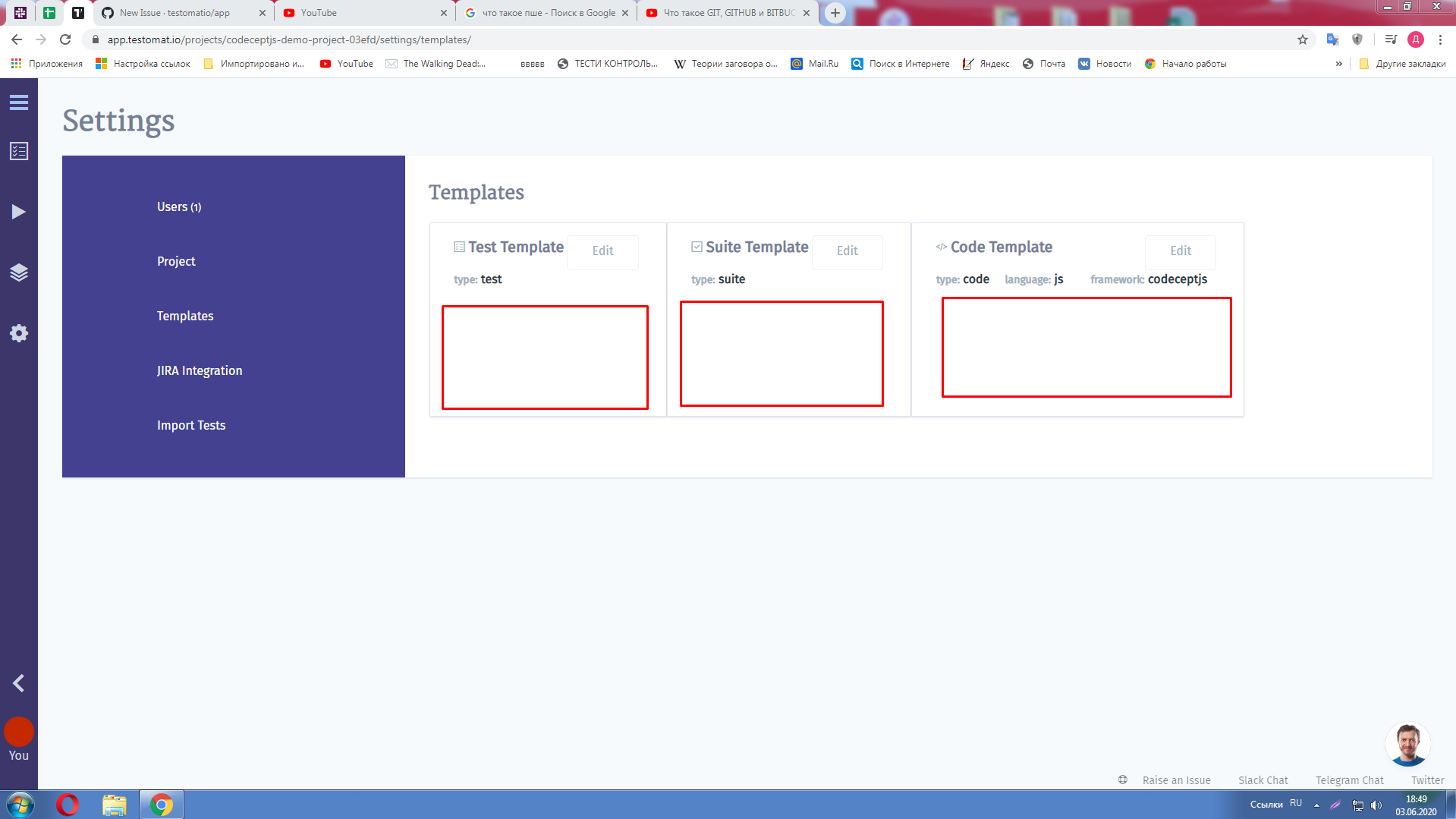Open the You user avatar
This screenshot has height=819, width=1456.
[x=19, y=732]
